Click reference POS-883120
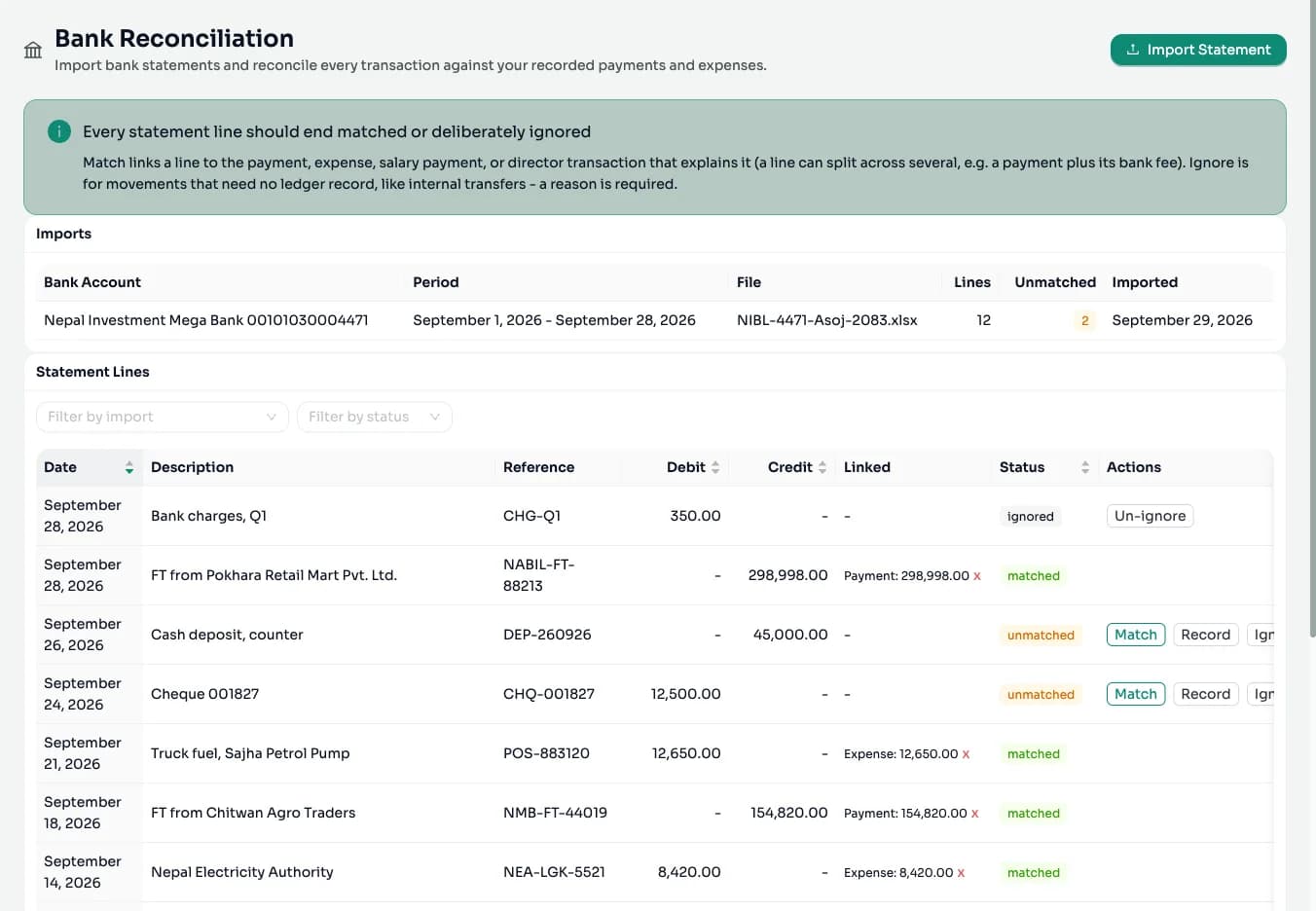 (x=546, y=753)
